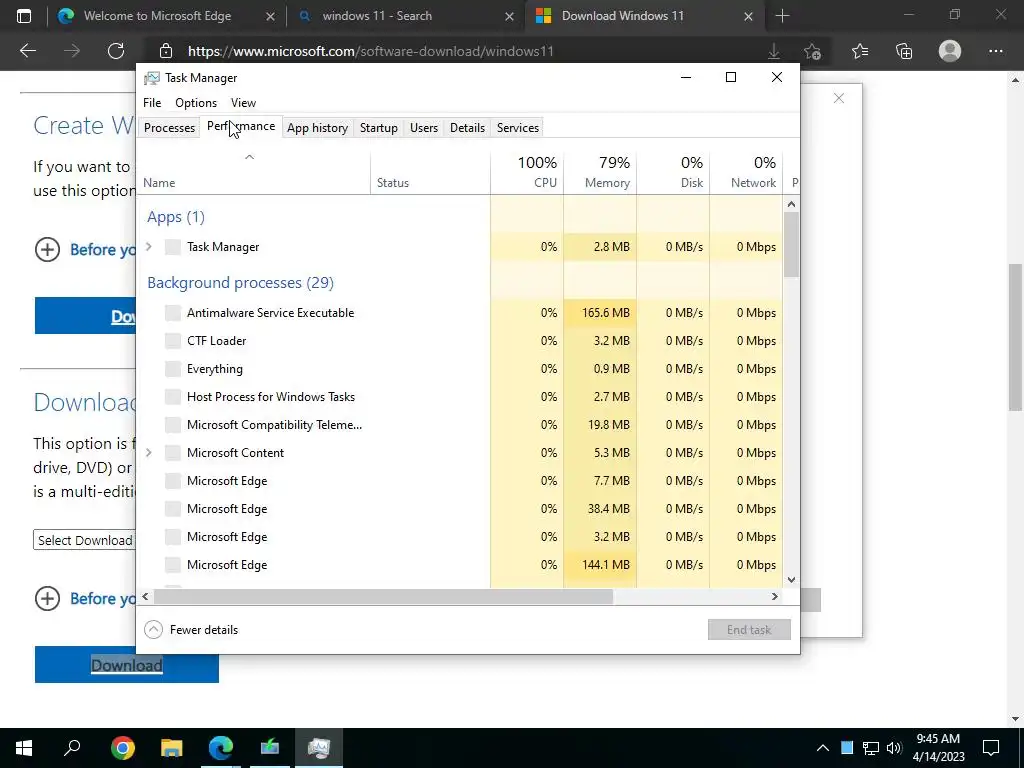
Task: Click the Everything process icon
Action: click(x=173, y=369)
